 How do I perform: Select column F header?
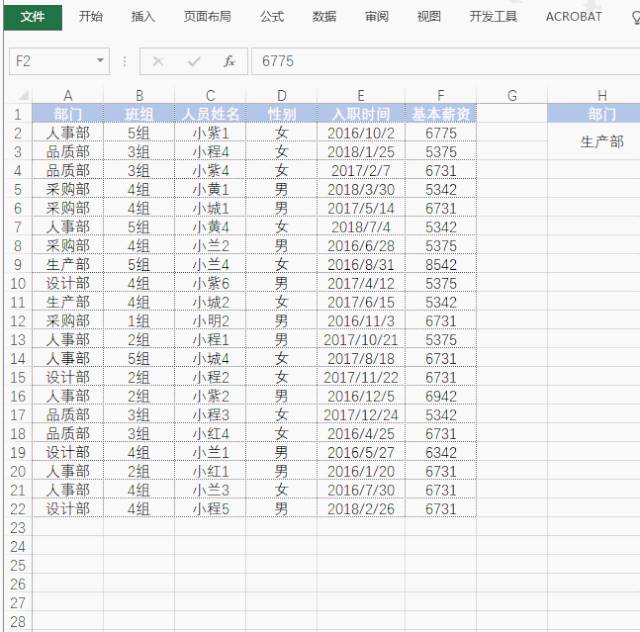point(440,96)
